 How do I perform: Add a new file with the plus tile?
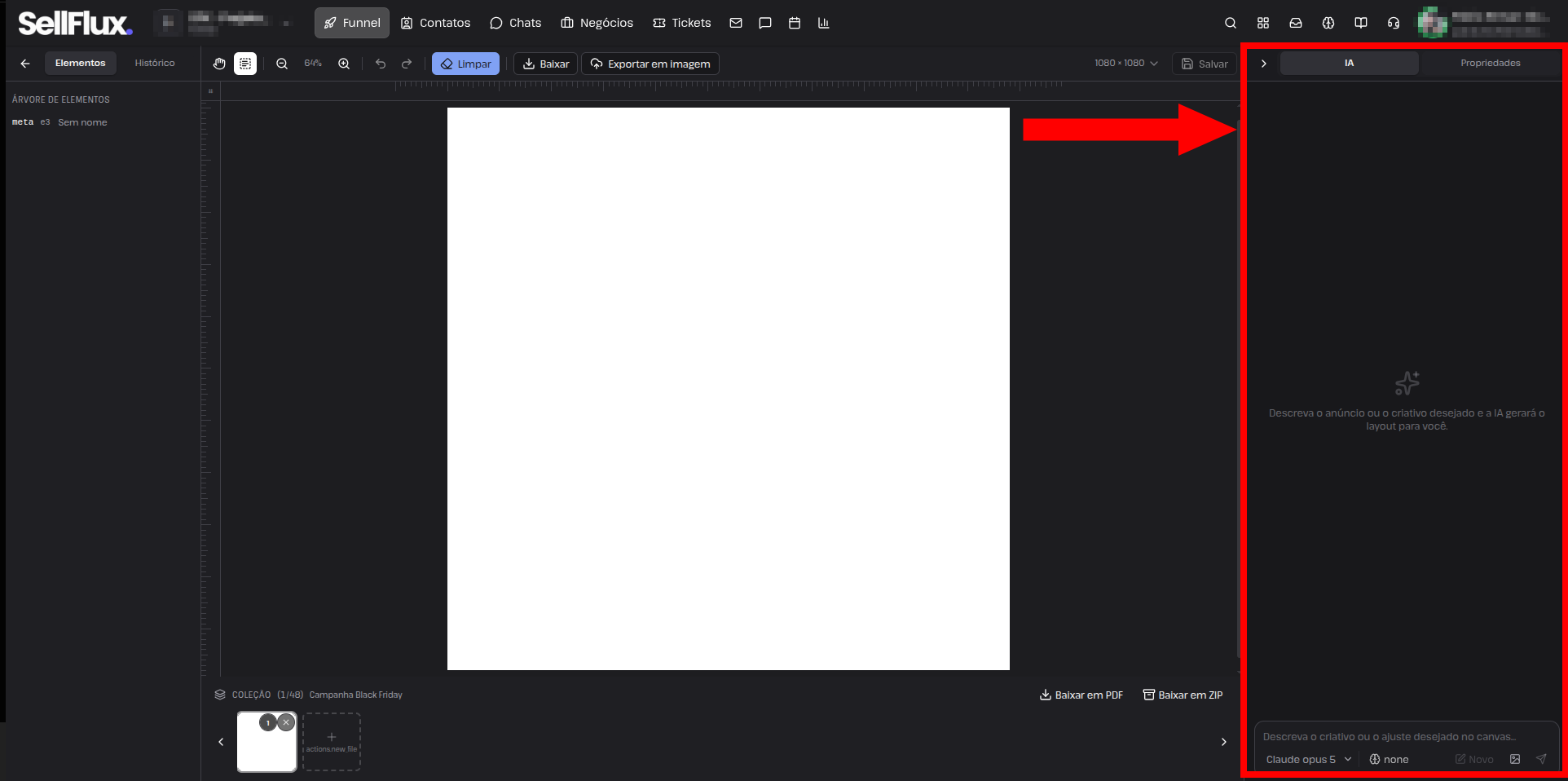click(332, 742)
